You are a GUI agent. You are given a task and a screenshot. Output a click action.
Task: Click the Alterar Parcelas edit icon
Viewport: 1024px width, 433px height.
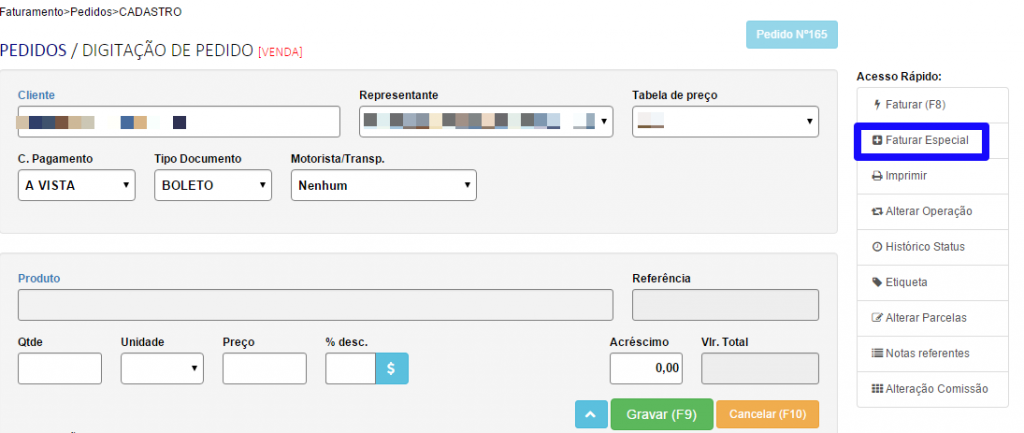pyautogui.click(x=877, y=318)
